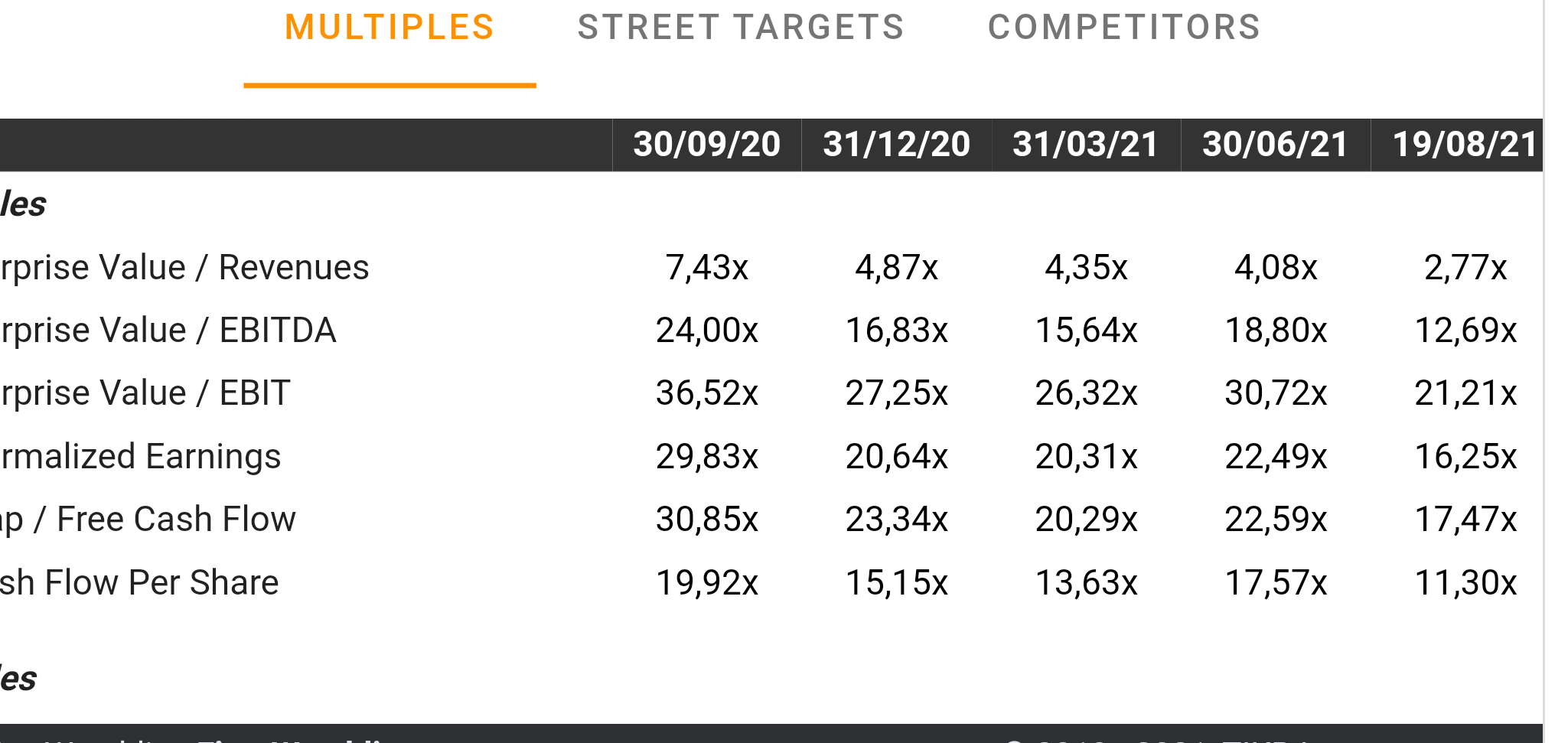Click the Enterprise Value / Revenues row label
Screen dimensions: 1568x743
[x=184, y=268]
